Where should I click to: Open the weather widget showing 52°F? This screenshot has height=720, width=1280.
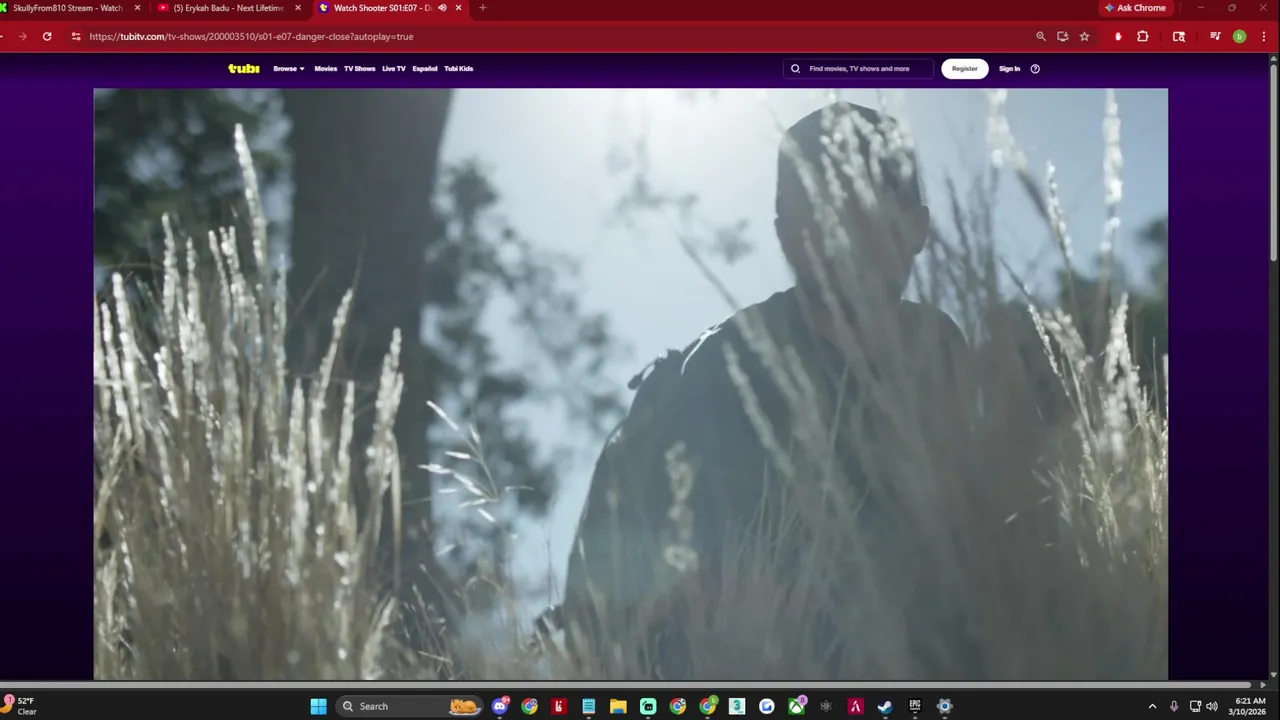coord(20,706)
